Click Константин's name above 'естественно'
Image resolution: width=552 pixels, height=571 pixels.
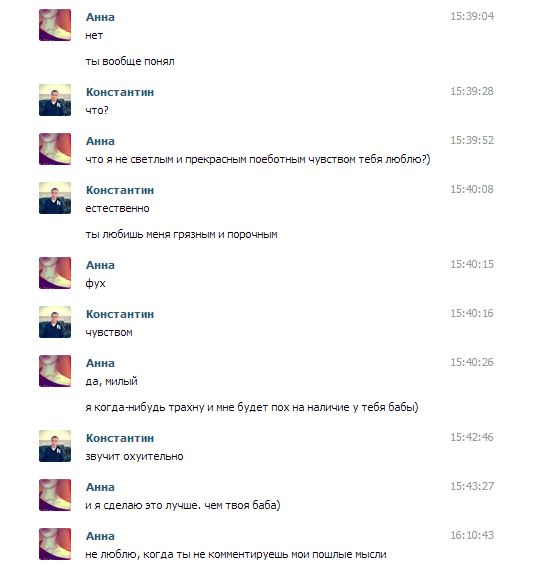[120, 190]
